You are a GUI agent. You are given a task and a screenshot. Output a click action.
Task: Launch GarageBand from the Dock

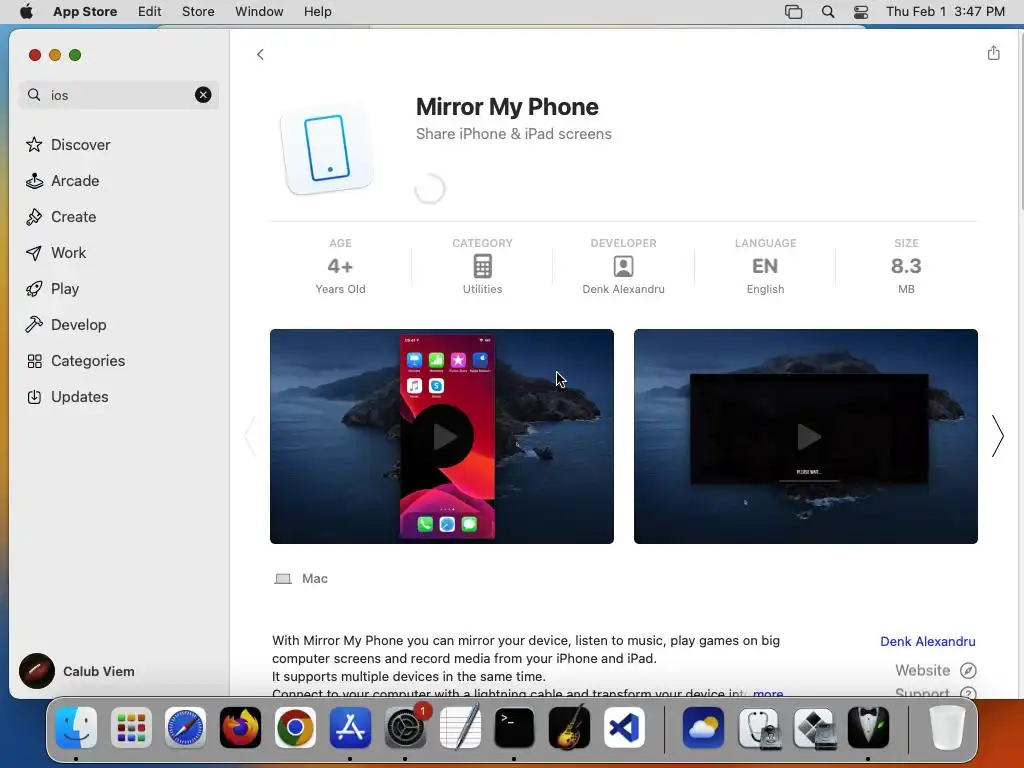coord(569,727)
